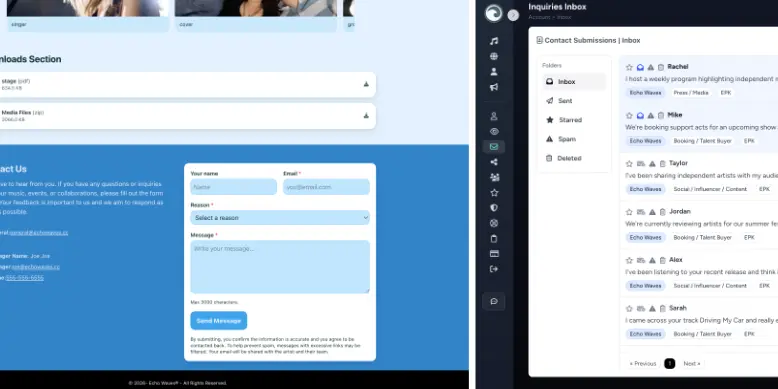This screenshot has height=389, width=778.
Task: Click the open-envelope icon on Mike's message
Action: tap(640, 115)
